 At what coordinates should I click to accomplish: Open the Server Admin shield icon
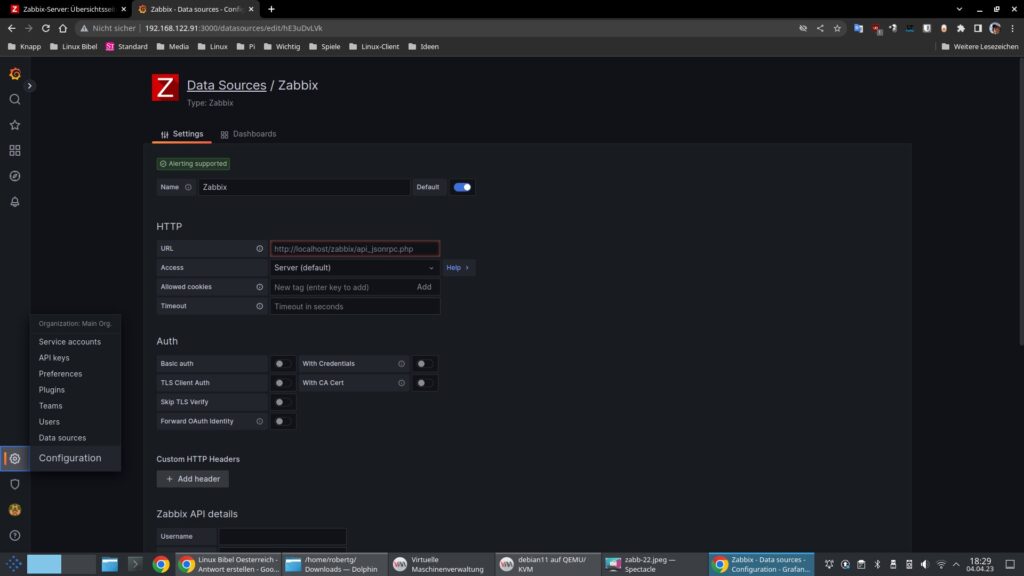[x=15, y=484]
